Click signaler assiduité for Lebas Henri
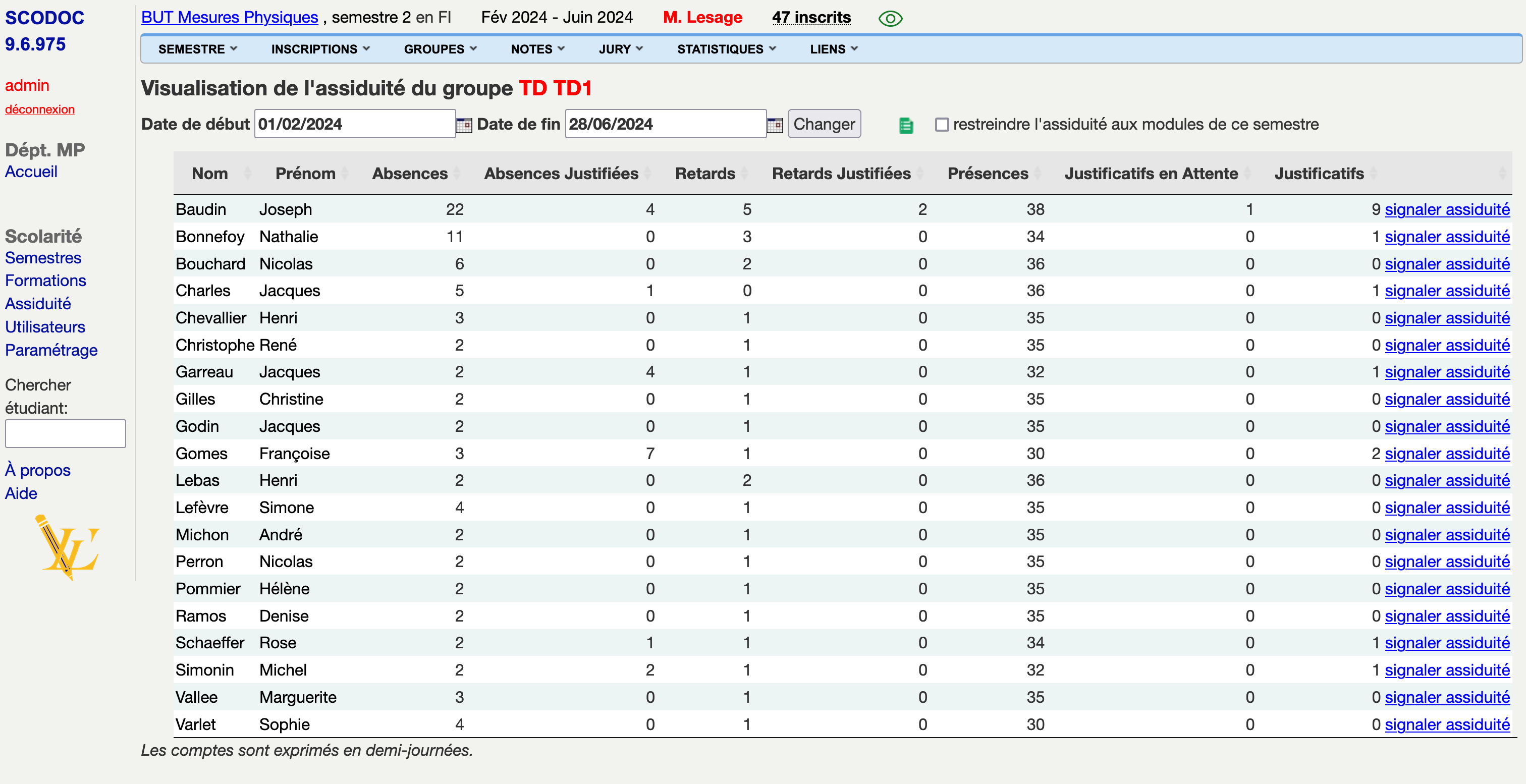Screen dimensions: 1526x784 pos(1447,481)
